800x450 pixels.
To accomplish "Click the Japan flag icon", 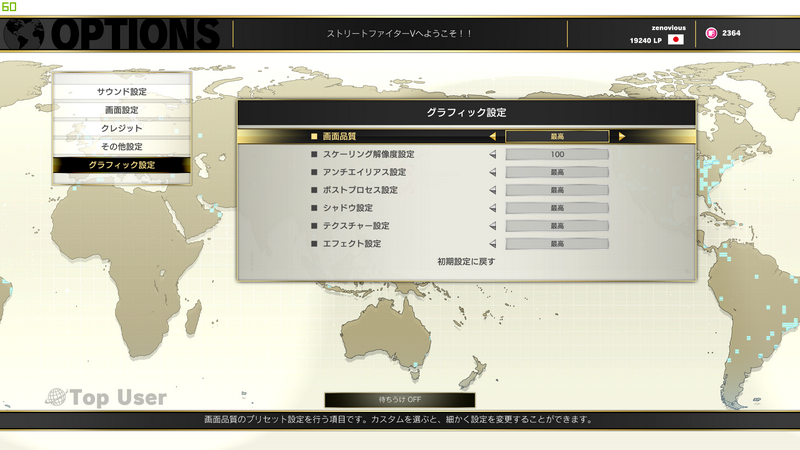I will coord(676,40).
